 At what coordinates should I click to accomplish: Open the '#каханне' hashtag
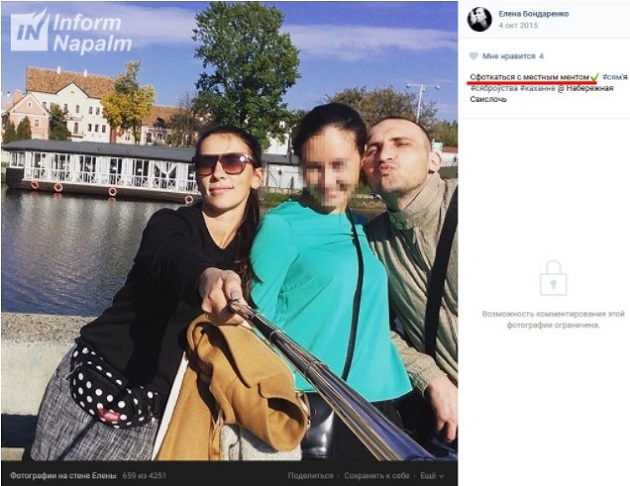point(538,88)
